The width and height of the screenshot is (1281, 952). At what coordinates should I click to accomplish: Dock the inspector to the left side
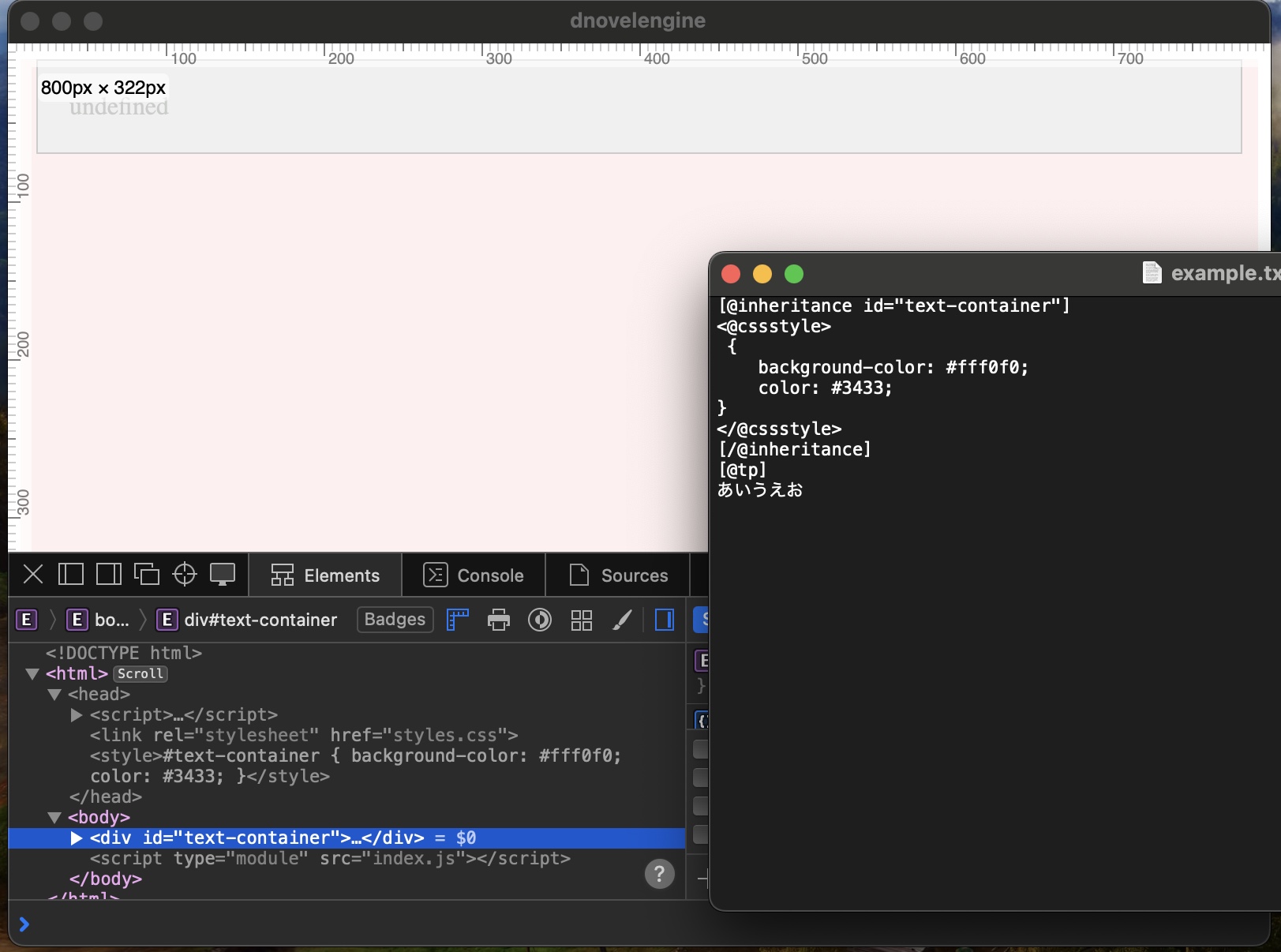tap(71, 574)
